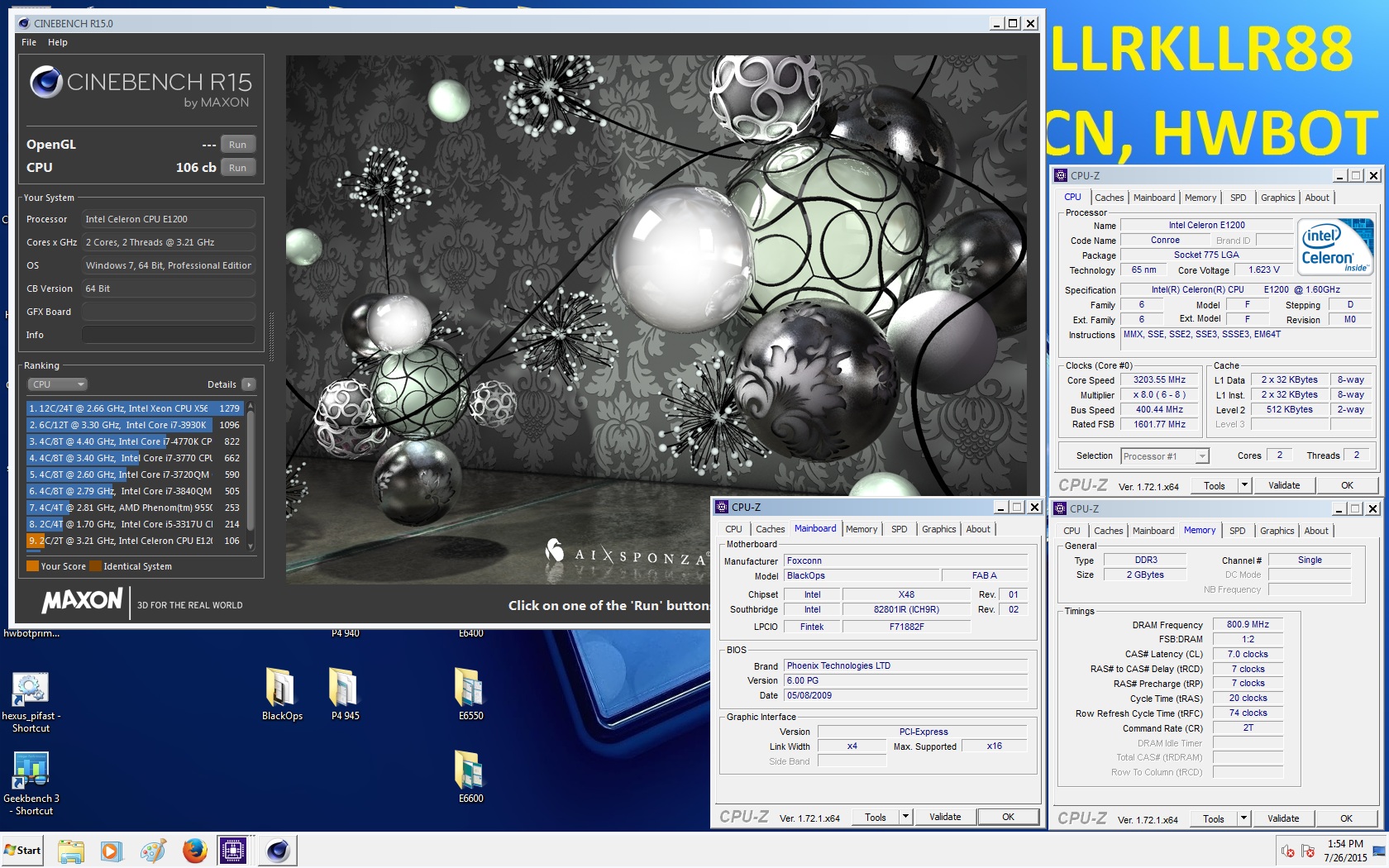The height and width of the screenshot is (868, 1389).
Task: Click OK in top CPU-Z window
Action: tap(1347, 485)
